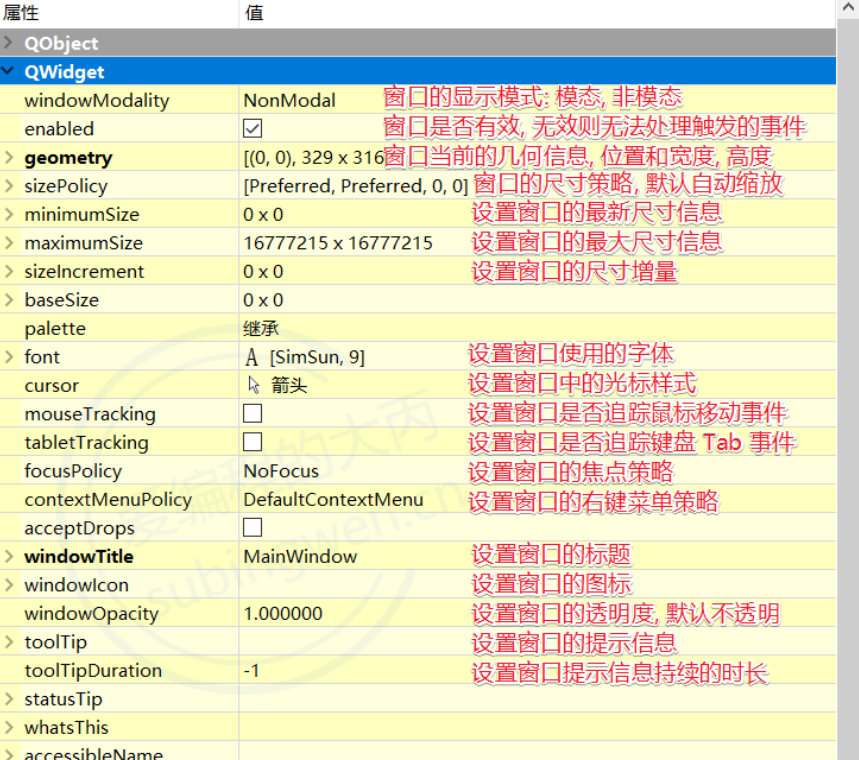Expand the geometry property
The height and width of the screenshot is (760, 859).
pos(9,158)
